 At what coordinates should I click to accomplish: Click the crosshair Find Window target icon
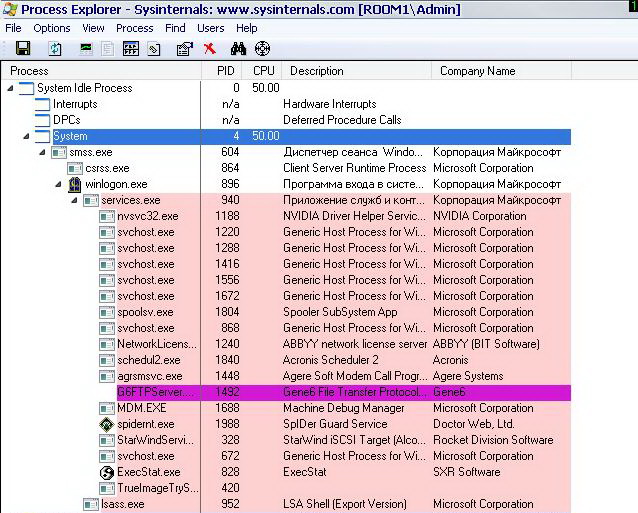point(262,49)
